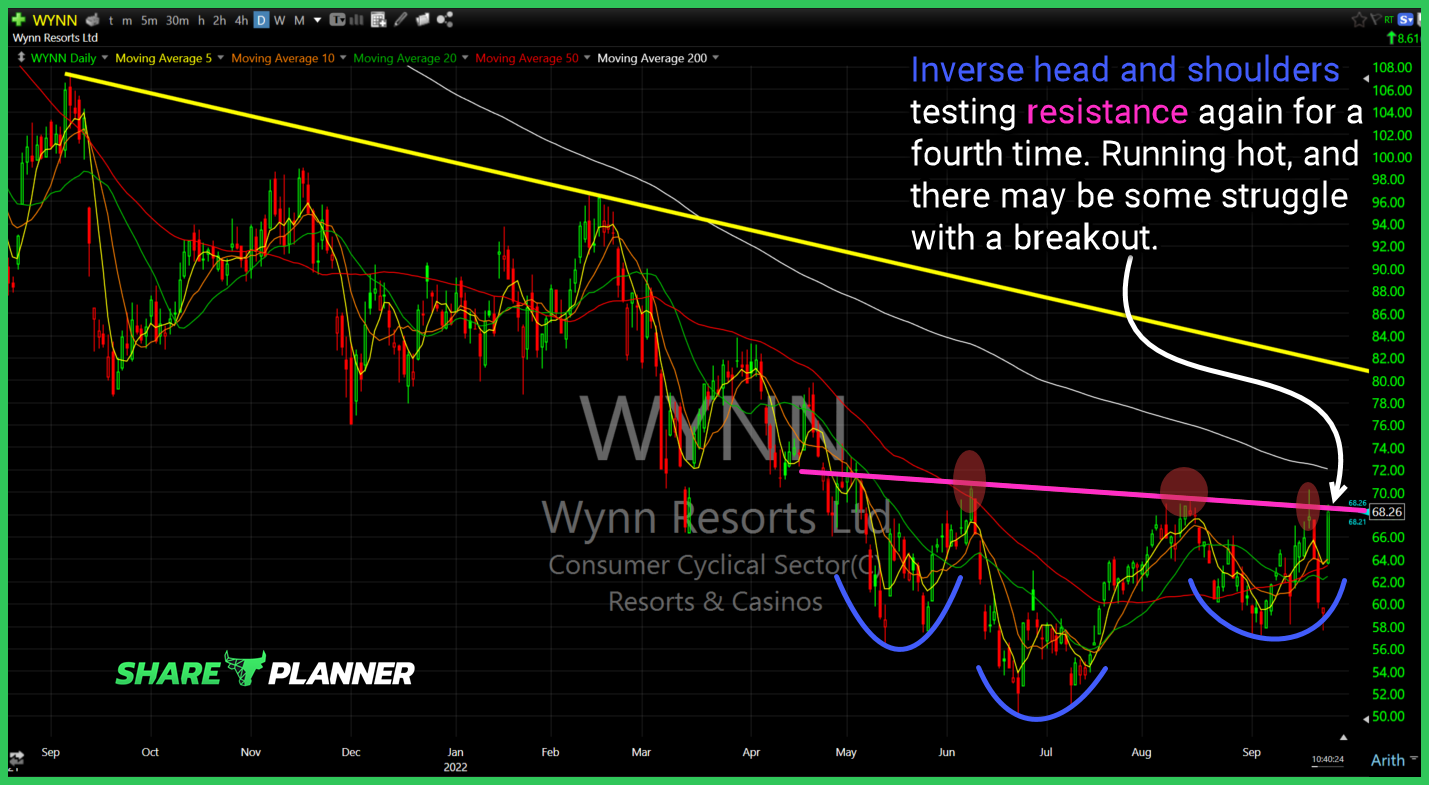Viewport: 1429px width, 785px height.
Task: Click the 2022 year label on time axis
Action: (453, 767)
